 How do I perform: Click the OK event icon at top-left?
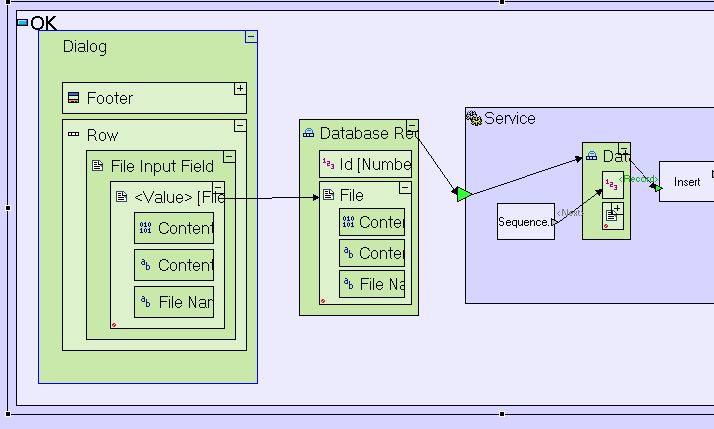point(23,22)
